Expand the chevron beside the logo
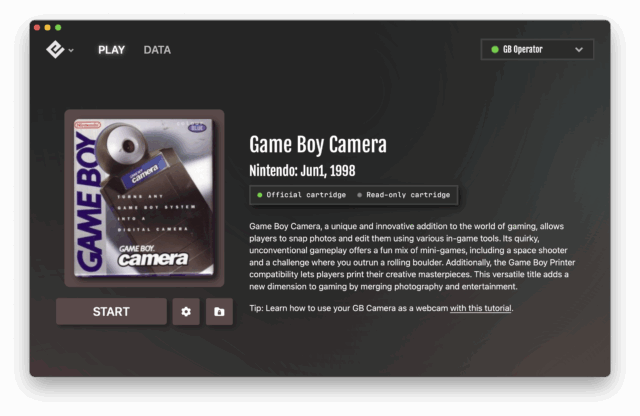This screenshot has height=416, width=640. 71,51
